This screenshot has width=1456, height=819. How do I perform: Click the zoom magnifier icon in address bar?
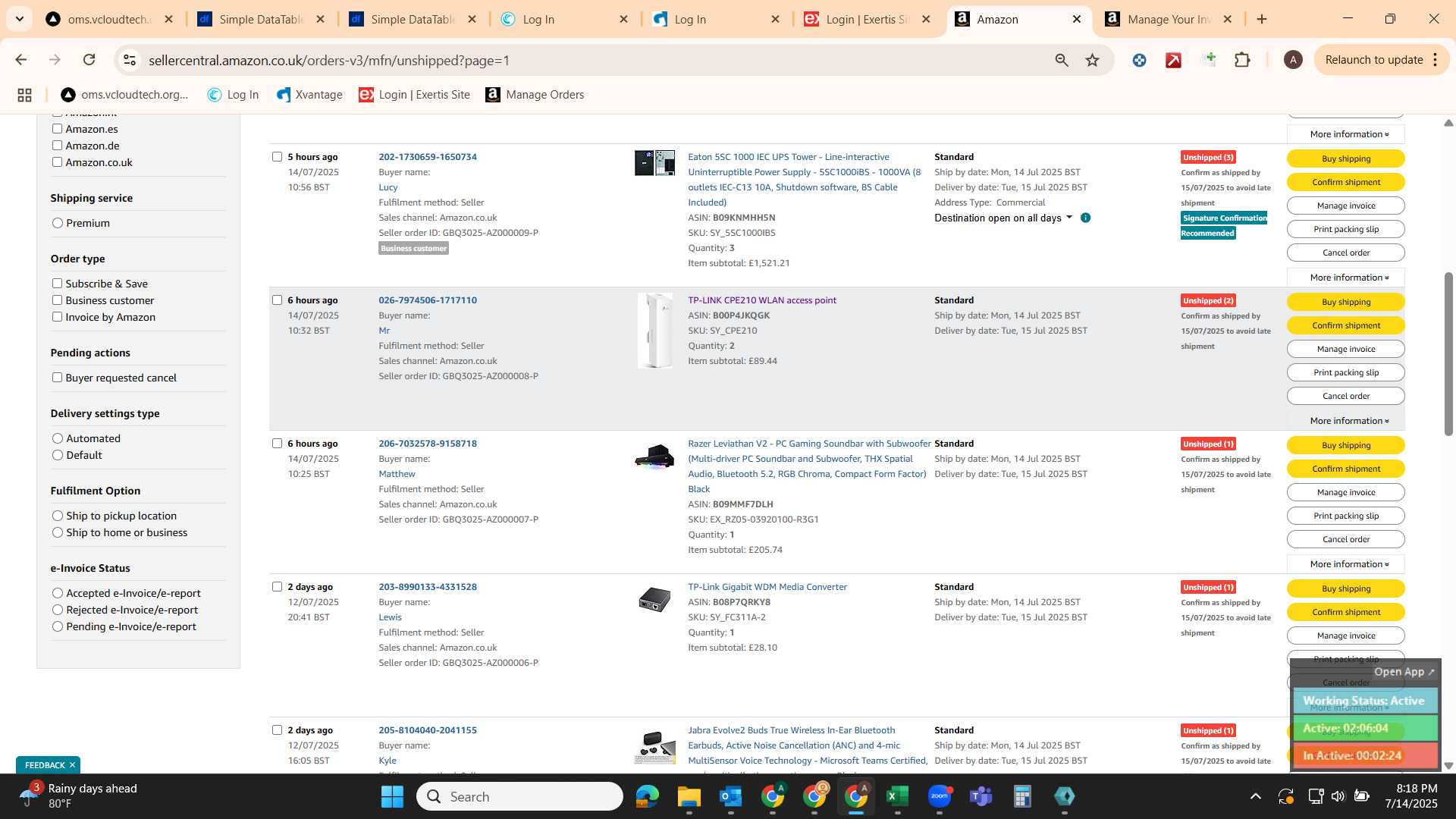pos(1062,60)
